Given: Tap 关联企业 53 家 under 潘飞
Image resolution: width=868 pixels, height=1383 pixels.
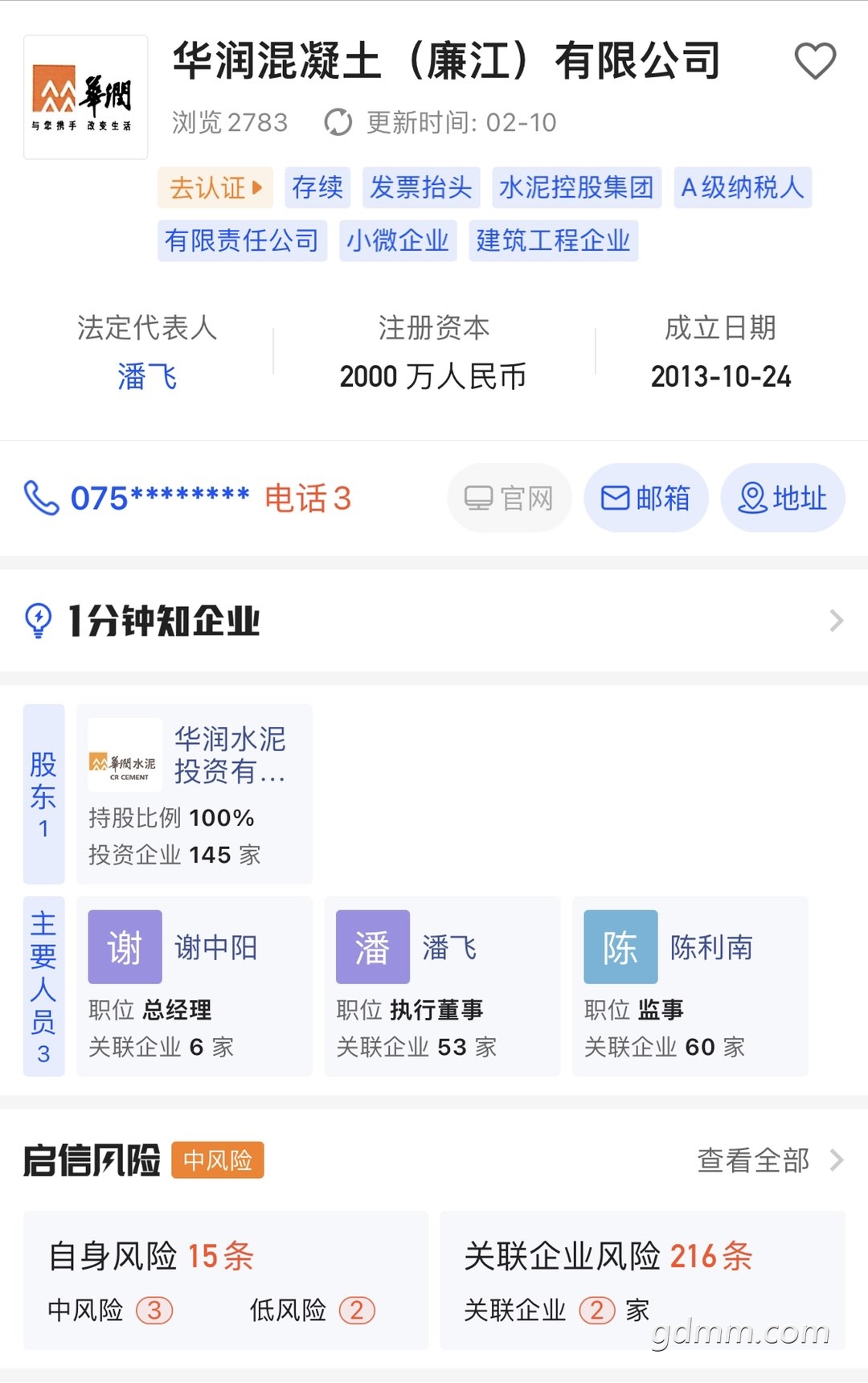Looking at the screenshot, I should (x=416, y=1047).
